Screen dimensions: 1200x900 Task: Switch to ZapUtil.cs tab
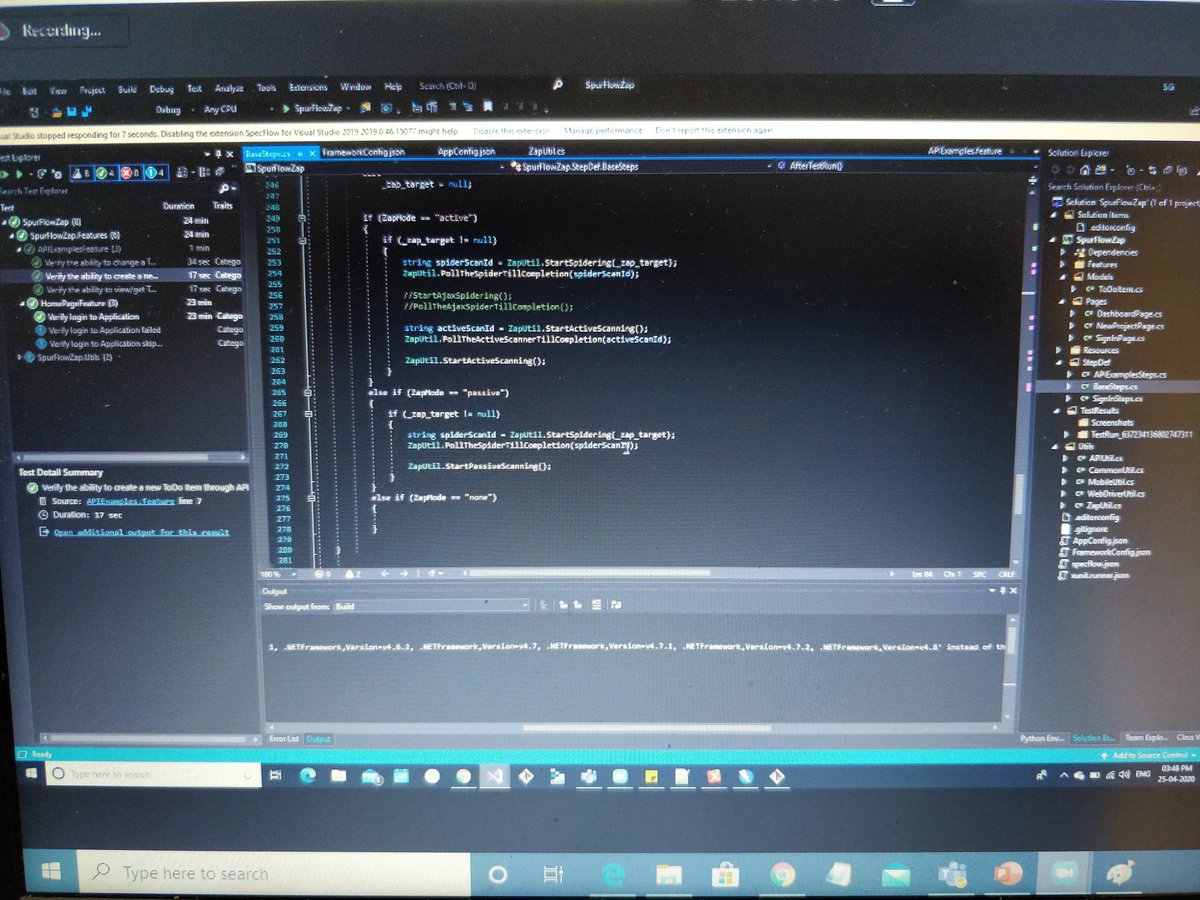(547, 152)
